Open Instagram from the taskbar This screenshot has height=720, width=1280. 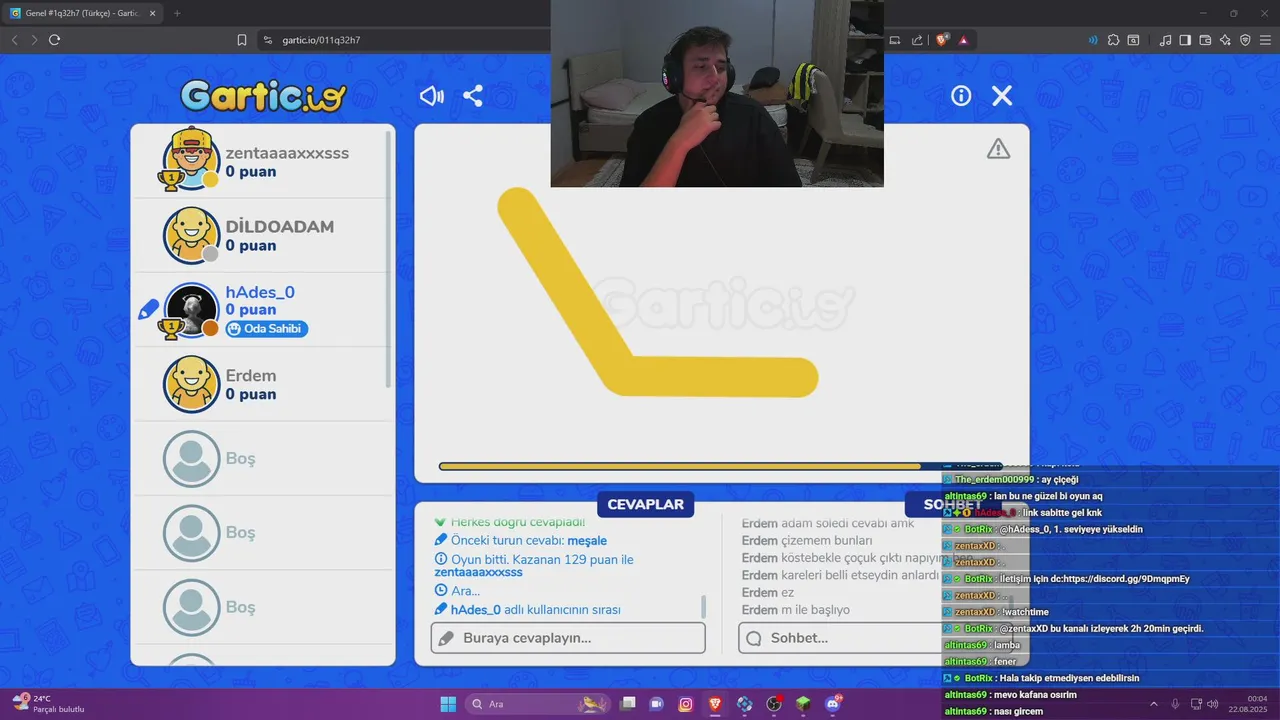tap(686, 704)
